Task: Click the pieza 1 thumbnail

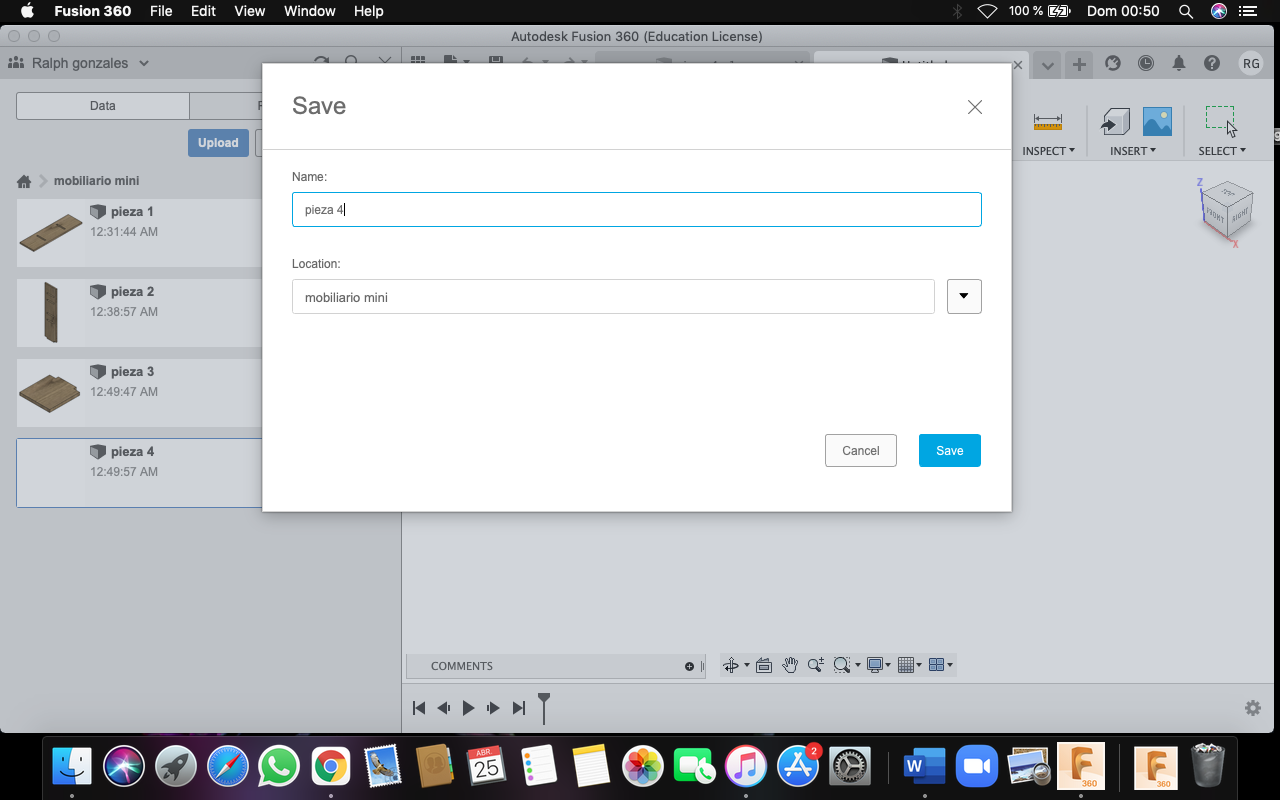Action: pos(50,232)
